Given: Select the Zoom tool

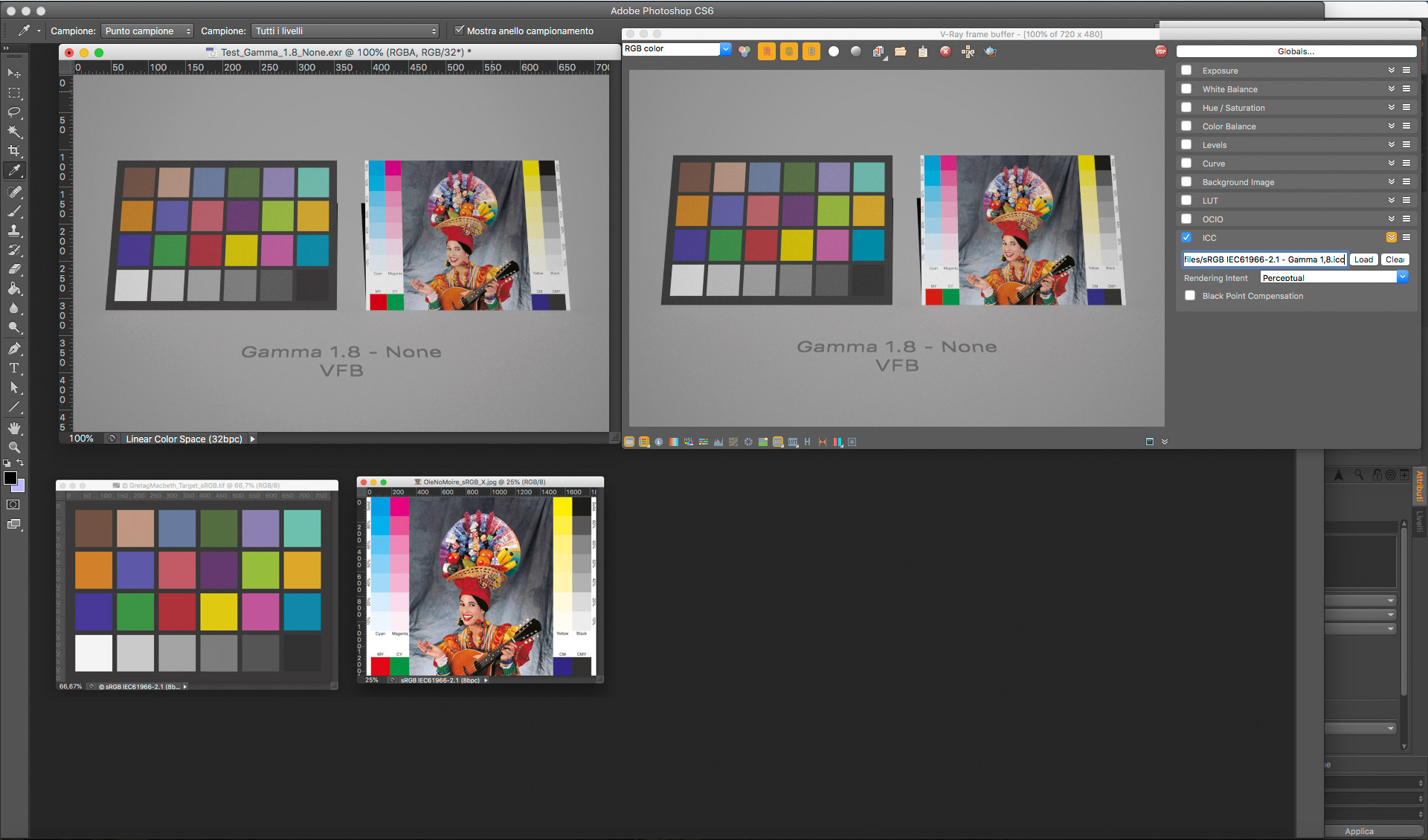Looking at the screenshot, I should click(14, 448).
